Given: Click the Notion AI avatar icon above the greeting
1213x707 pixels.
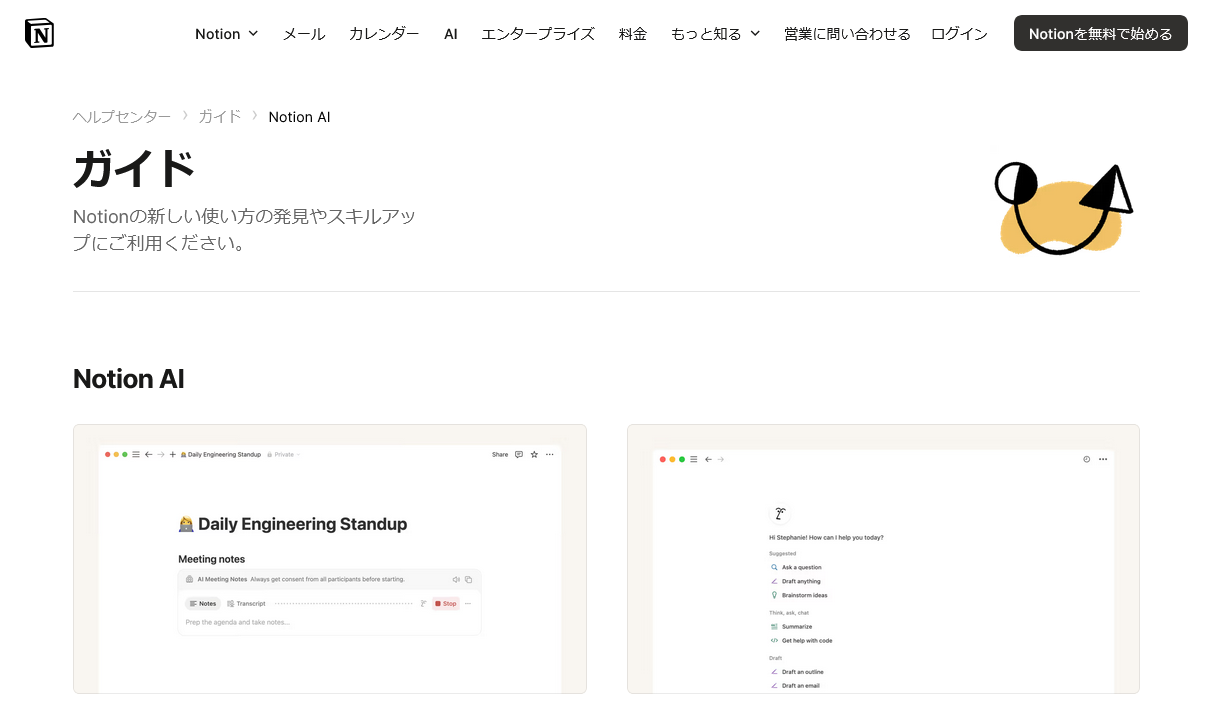Looking at the screenshot, I should pyautogui.click(x=780, y=514).
